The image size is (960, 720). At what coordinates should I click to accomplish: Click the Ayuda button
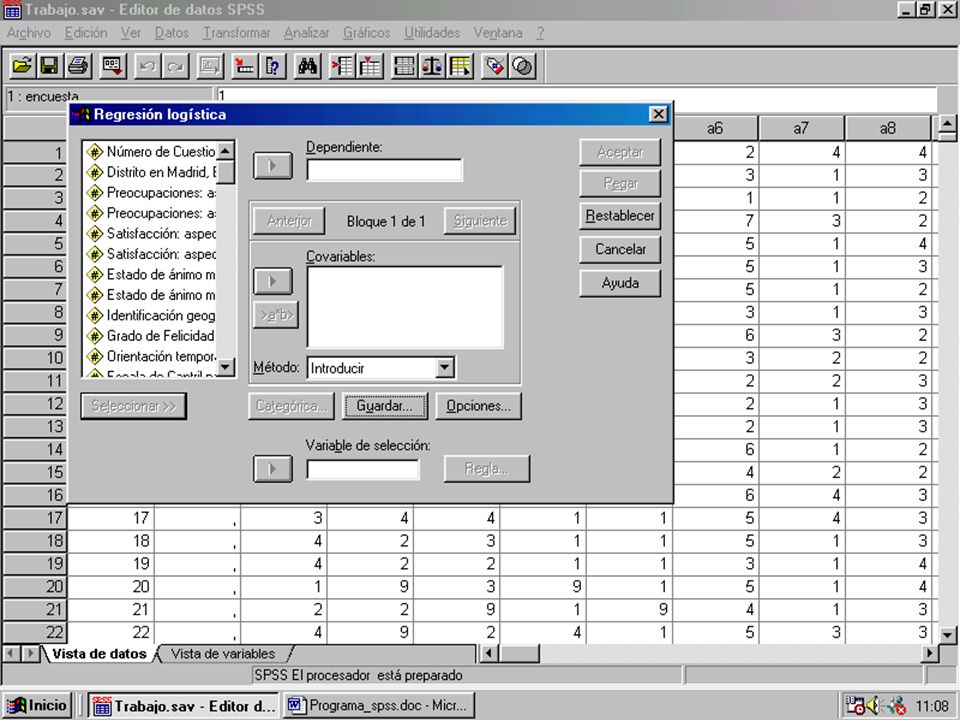click(x=620, y=283)
